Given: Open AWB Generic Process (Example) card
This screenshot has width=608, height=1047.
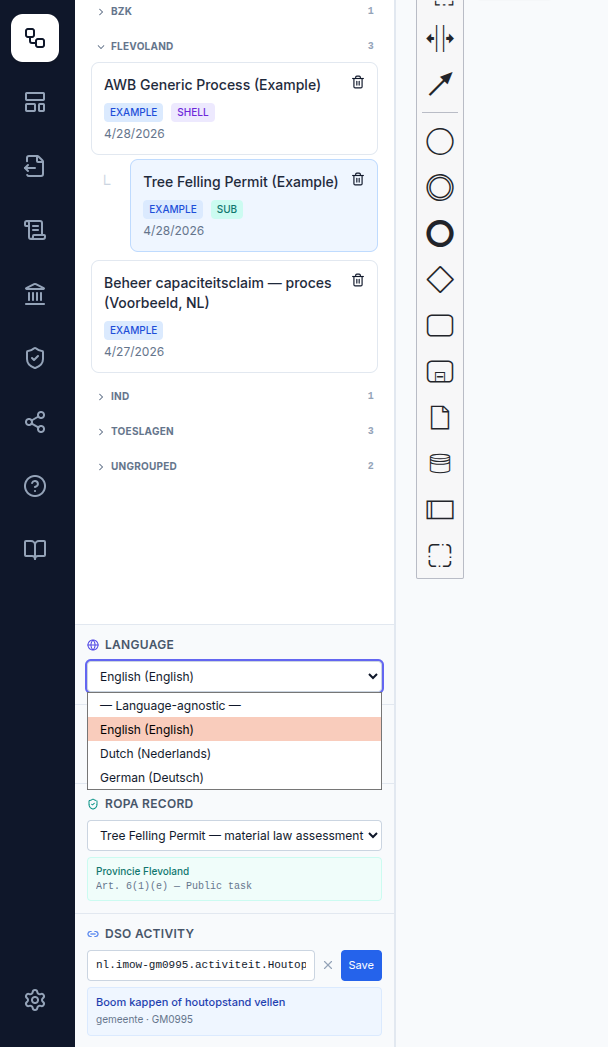Looking at the screenshot, I should [x=234, y=109].
